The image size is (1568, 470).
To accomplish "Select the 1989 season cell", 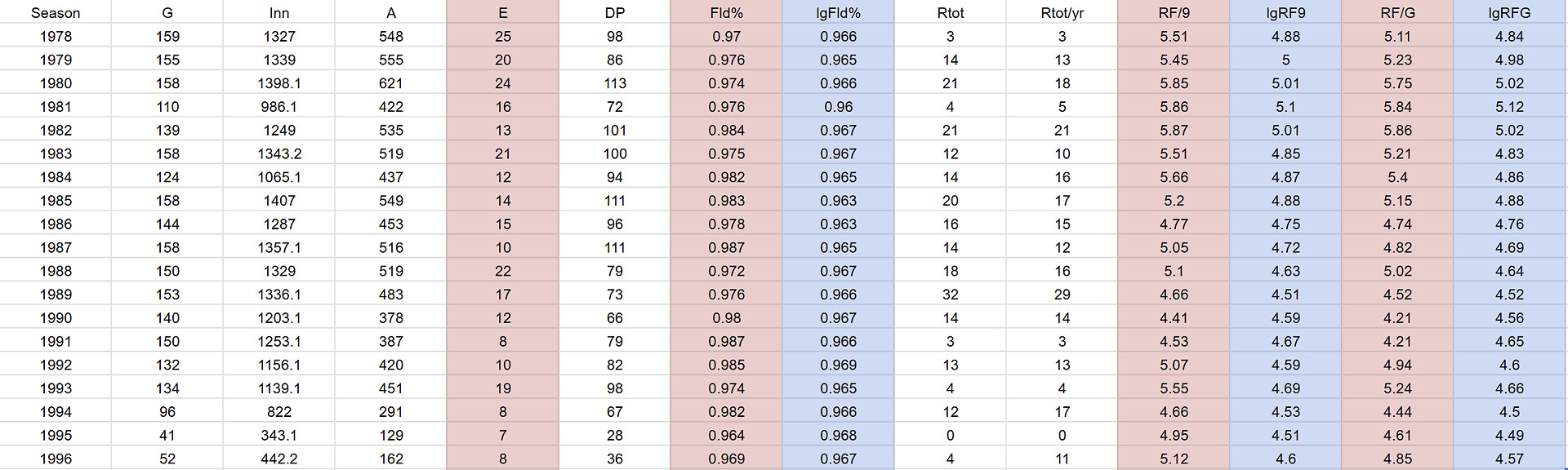I will point(56,295).
